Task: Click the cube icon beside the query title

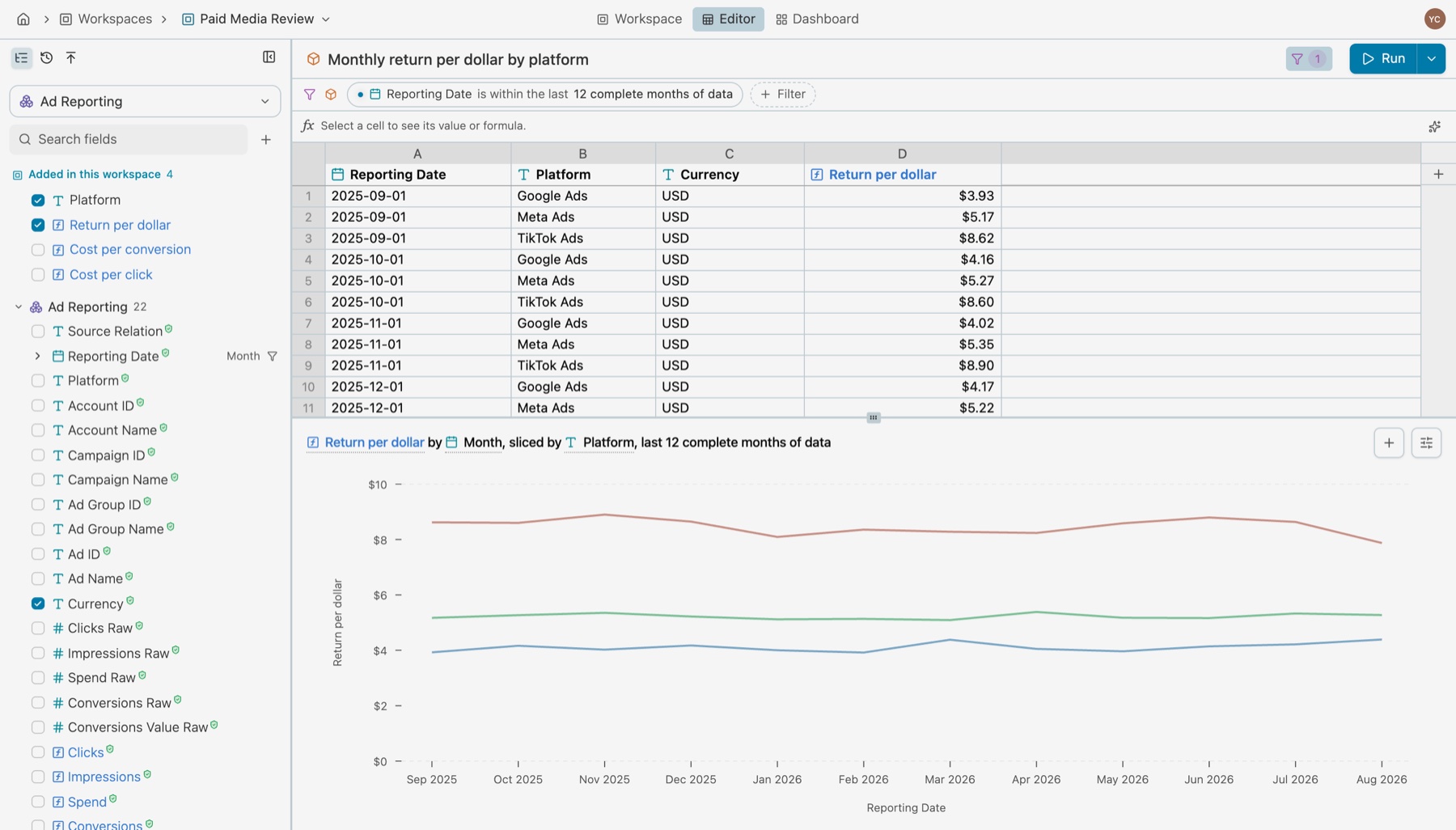Action: tap(313, 59)
